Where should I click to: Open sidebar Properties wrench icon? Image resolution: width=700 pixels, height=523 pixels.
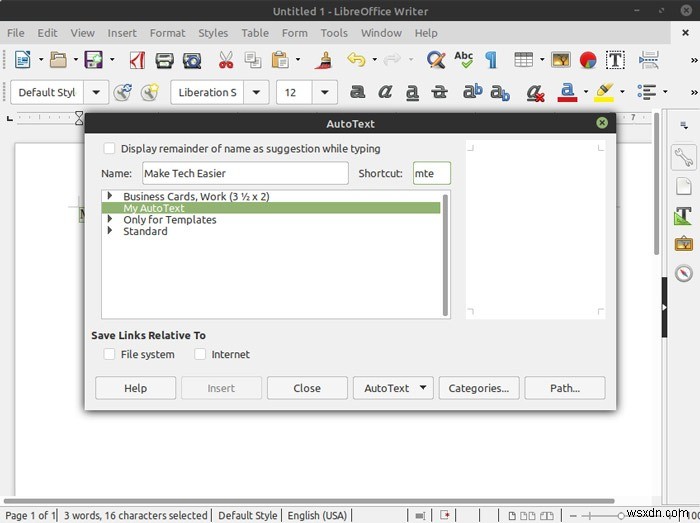tap(683, 157)
